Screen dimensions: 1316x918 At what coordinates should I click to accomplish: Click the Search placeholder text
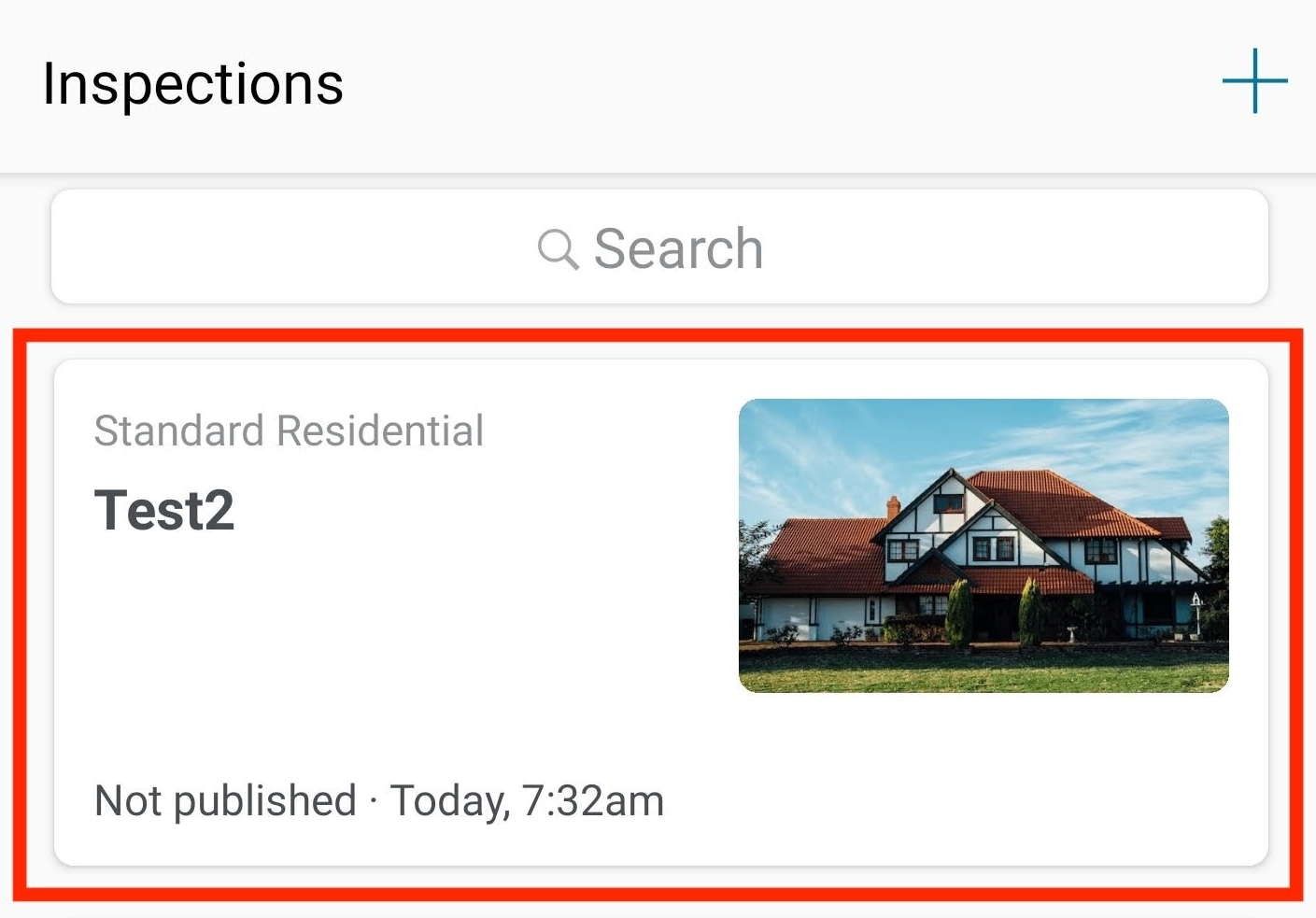point(678,249)
